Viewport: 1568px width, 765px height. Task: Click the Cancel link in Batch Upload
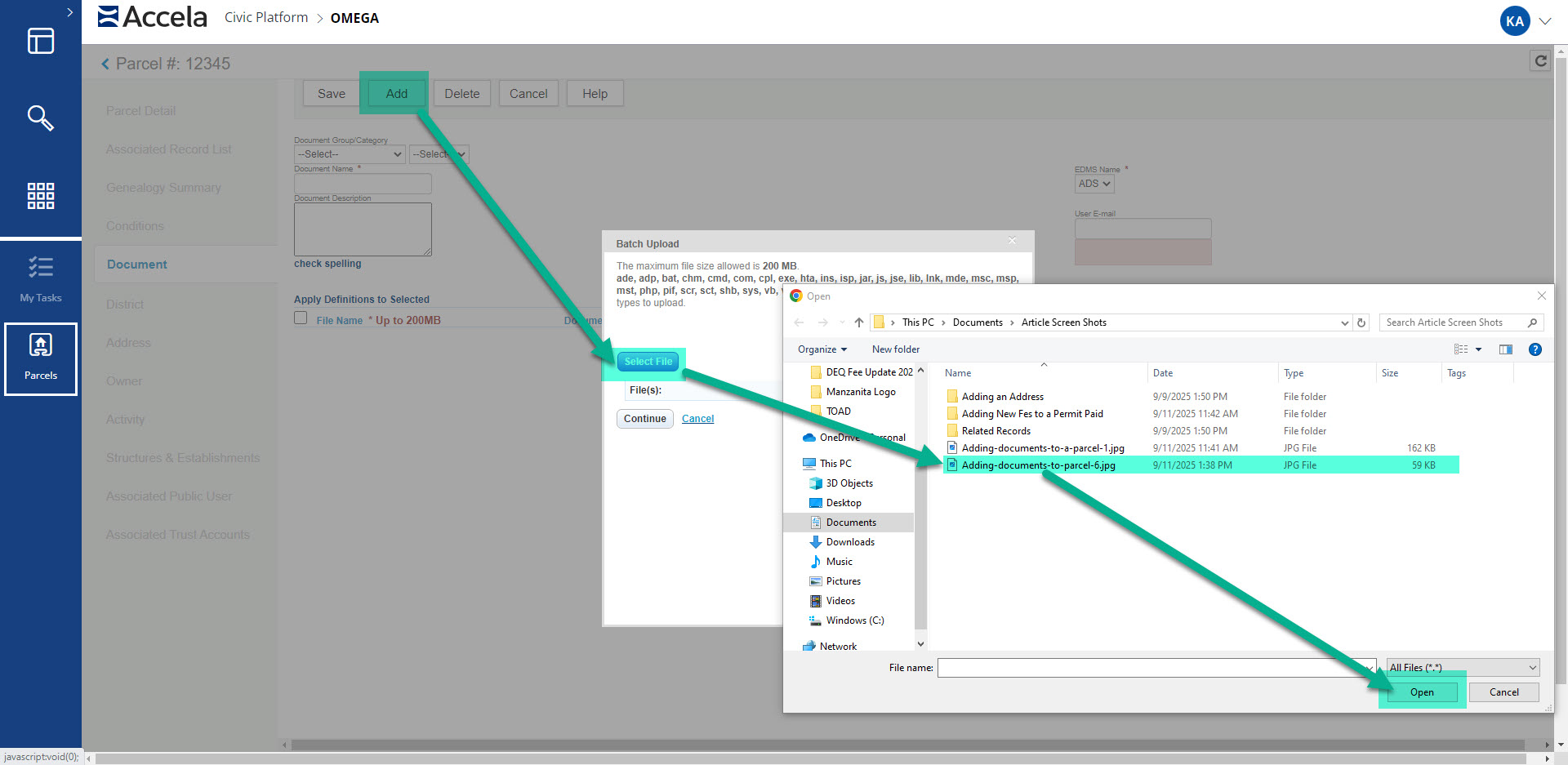(x=697, y=419)
